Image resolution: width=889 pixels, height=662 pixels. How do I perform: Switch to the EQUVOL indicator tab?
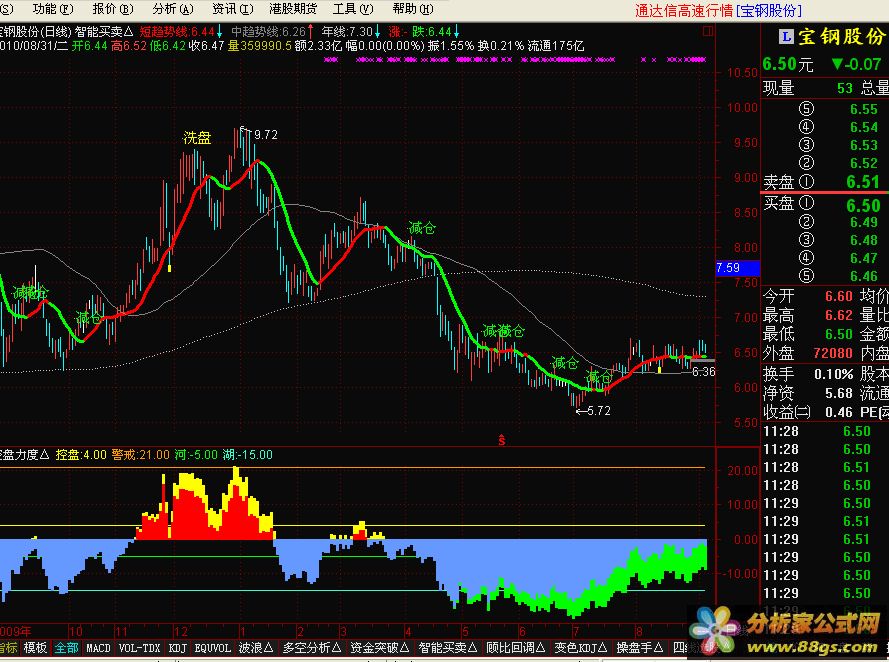tap(213, 648)
